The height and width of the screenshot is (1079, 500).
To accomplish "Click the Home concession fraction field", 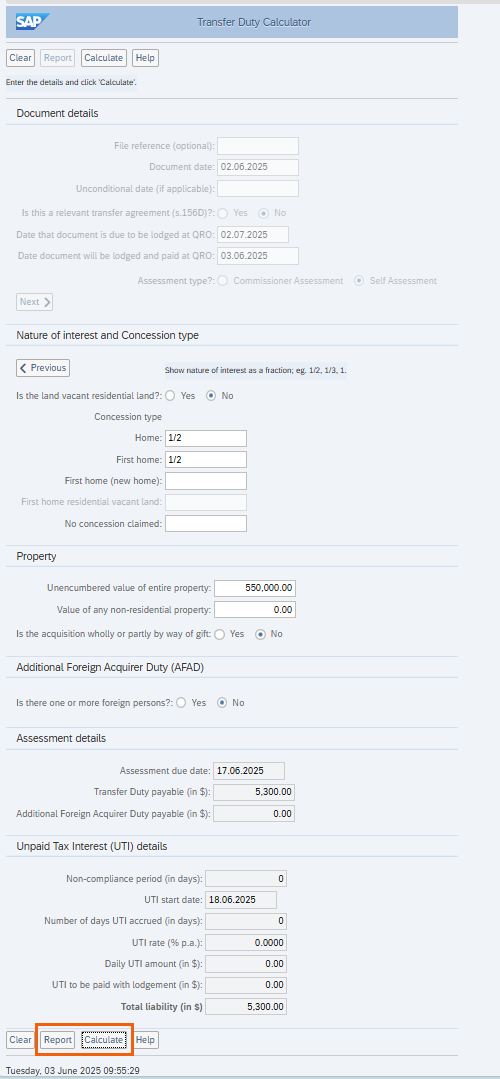I will (x=206, y=438).
